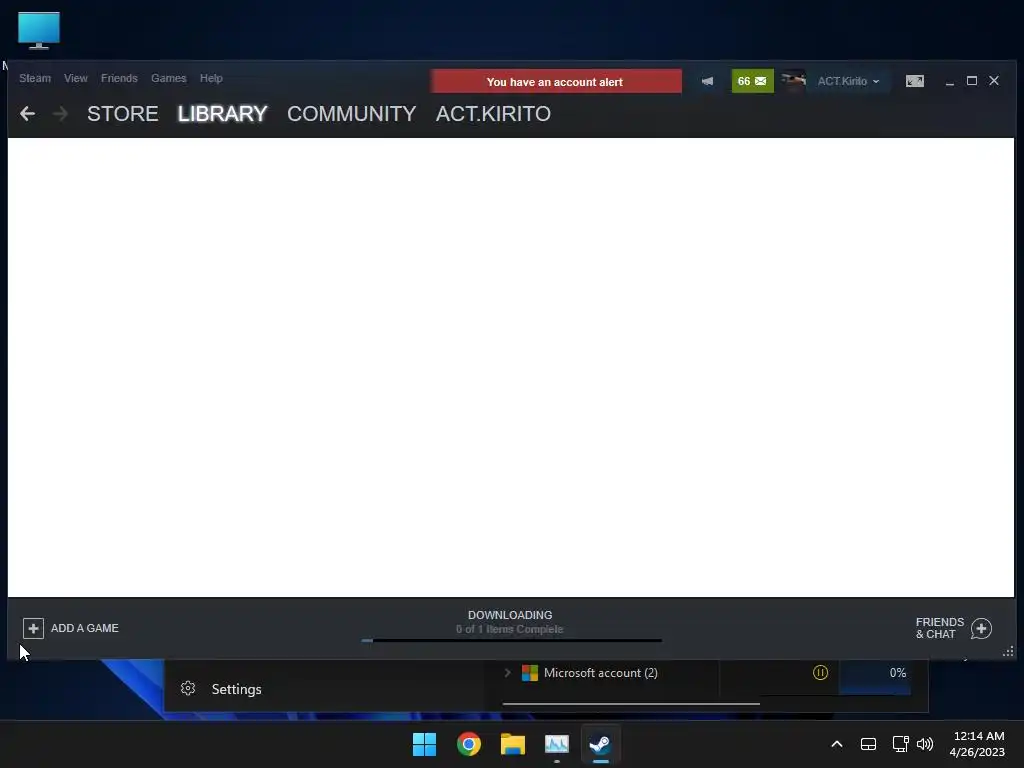Expand the Microsoft account (2) row

click(x=507, y=672)
